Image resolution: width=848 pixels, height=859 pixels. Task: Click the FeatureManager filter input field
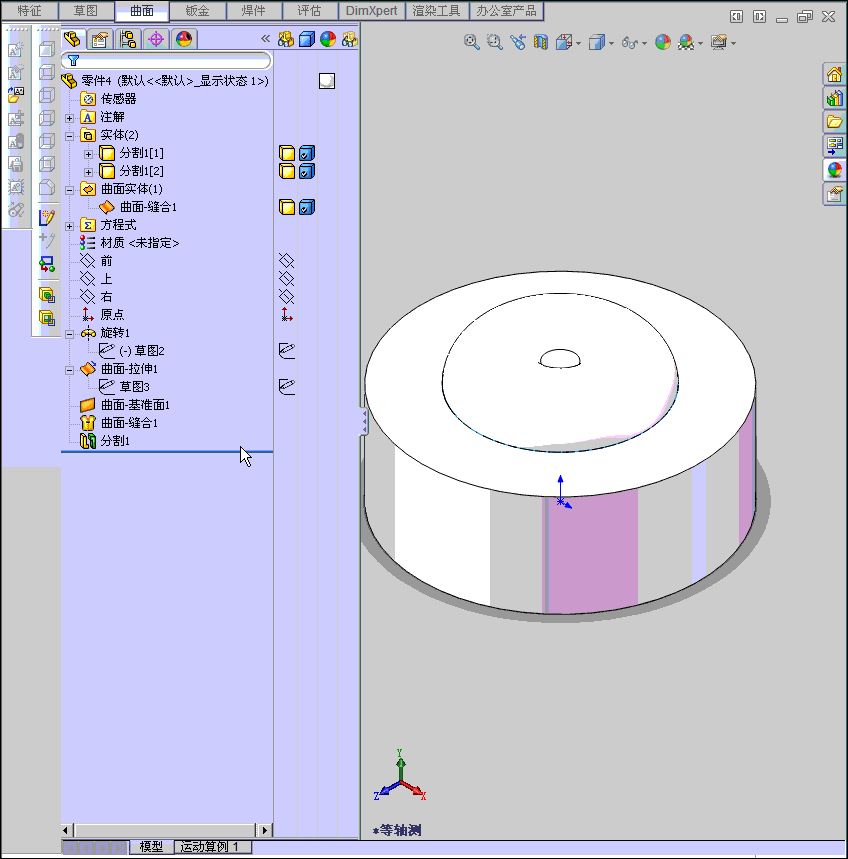167,60
